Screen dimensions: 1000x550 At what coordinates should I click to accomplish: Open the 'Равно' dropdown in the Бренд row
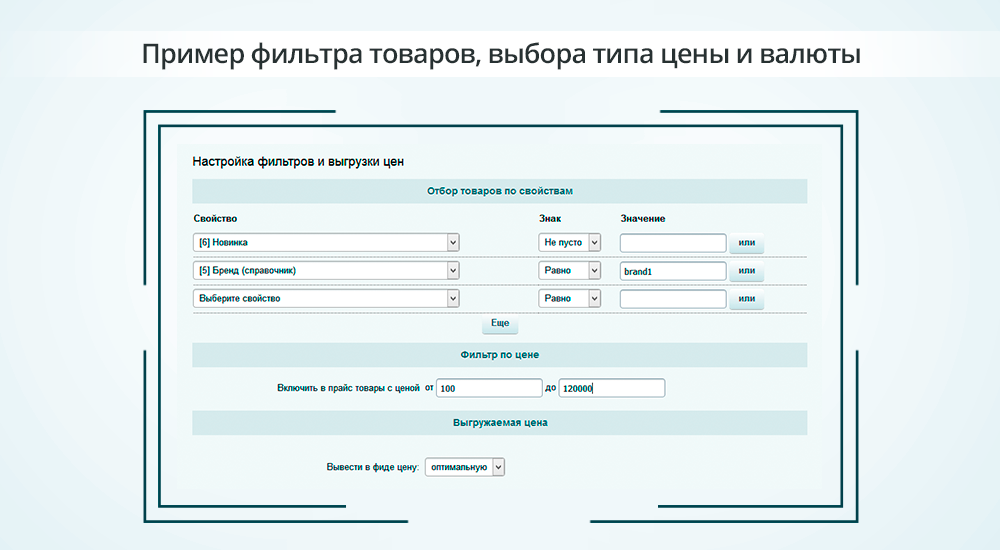click(x=570, y=271)
